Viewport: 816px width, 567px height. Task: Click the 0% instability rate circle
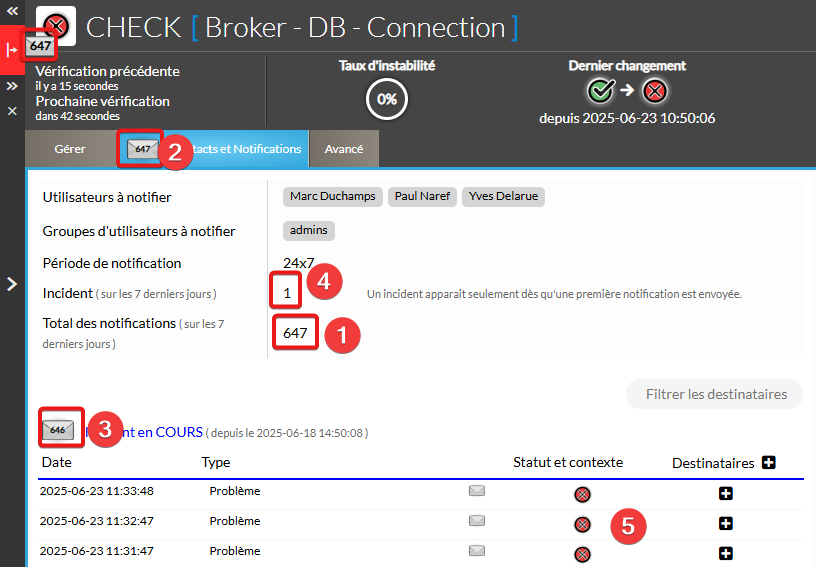coord(387,99)
